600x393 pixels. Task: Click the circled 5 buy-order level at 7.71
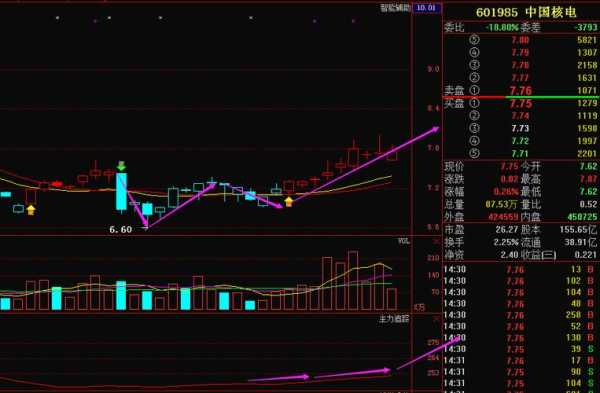(474, 153)
